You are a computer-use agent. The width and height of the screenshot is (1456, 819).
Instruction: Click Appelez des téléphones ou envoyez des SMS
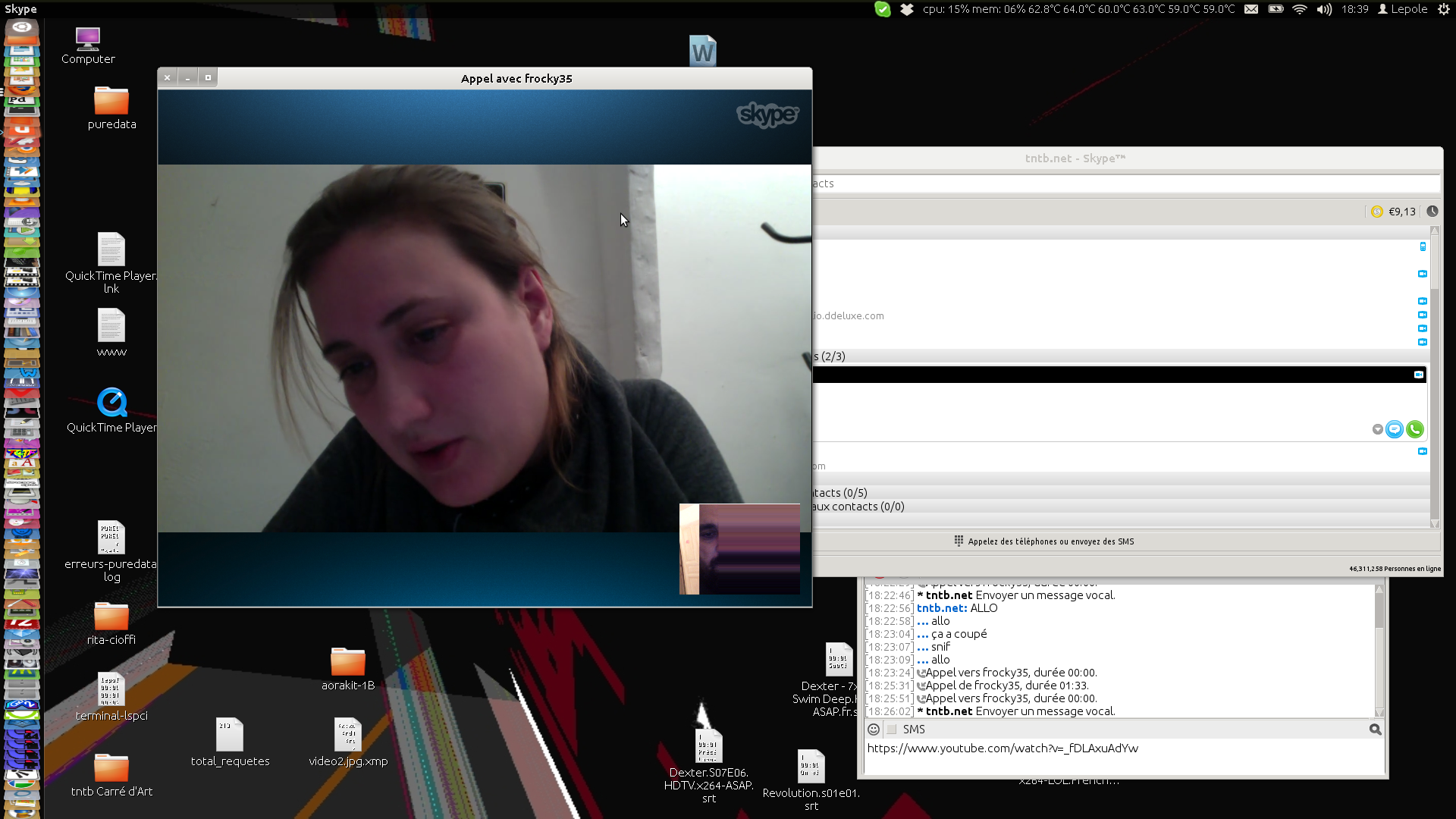point(1050,541)
